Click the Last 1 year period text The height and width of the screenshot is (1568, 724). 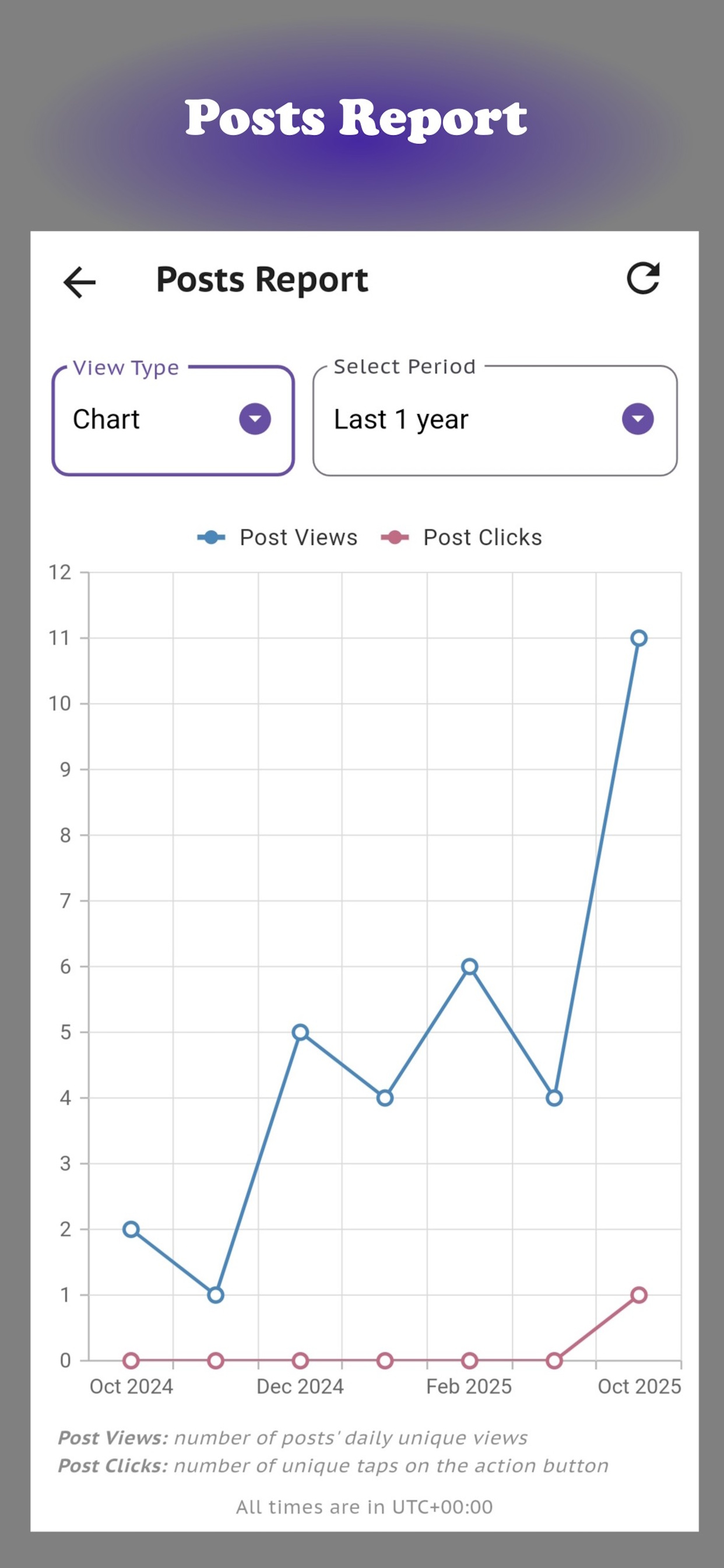point(401,419)
